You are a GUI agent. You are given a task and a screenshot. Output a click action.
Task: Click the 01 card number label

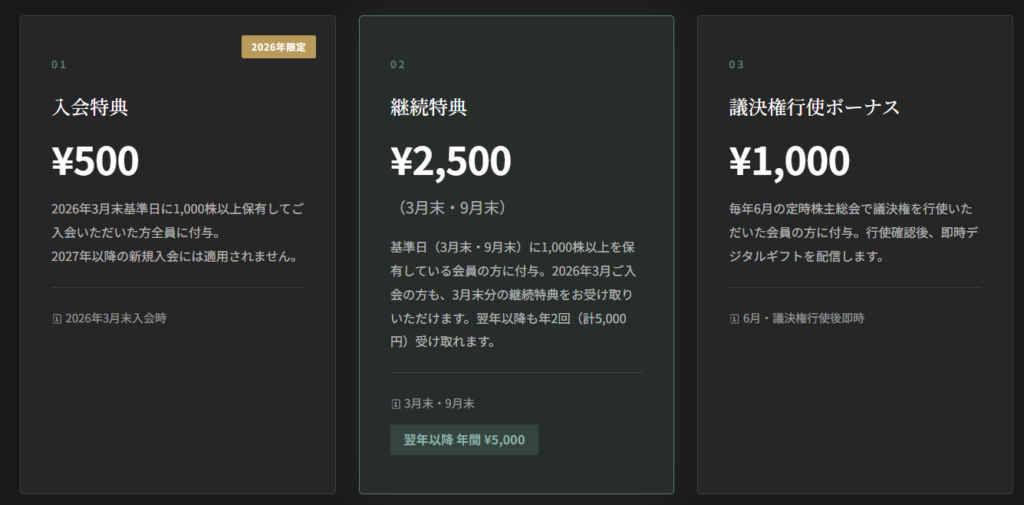point(58,65)
